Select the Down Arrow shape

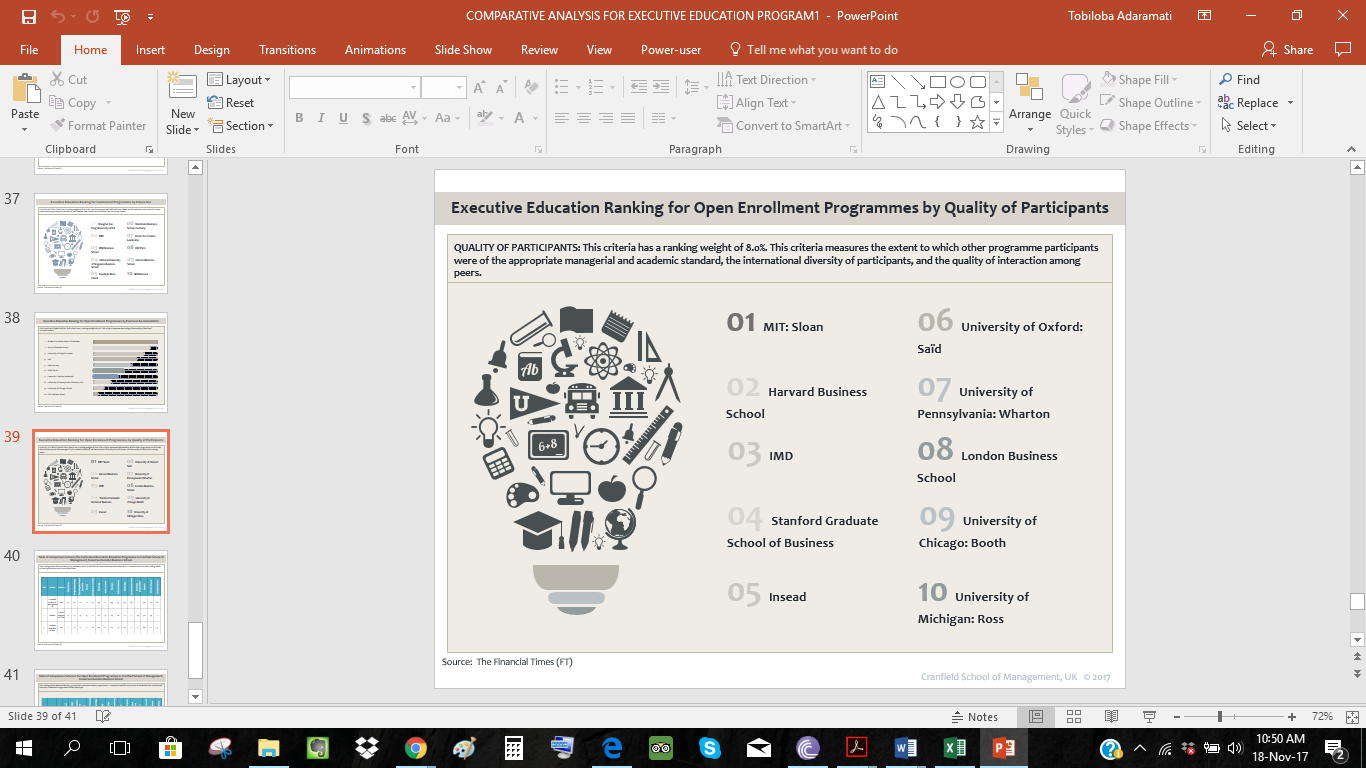(x=957, y=102)
